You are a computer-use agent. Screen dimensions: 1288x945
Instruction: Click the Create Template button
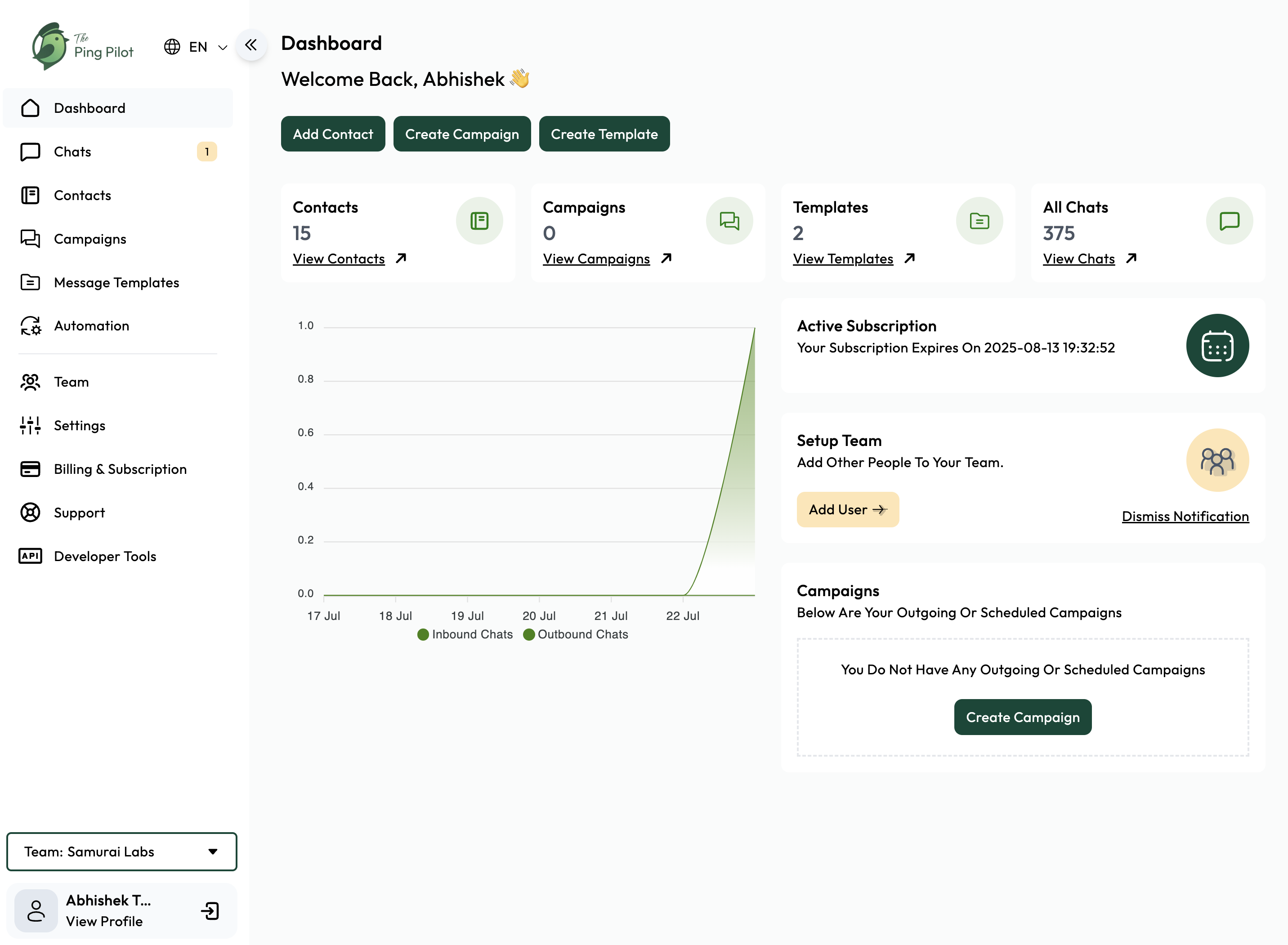point(604,134)
